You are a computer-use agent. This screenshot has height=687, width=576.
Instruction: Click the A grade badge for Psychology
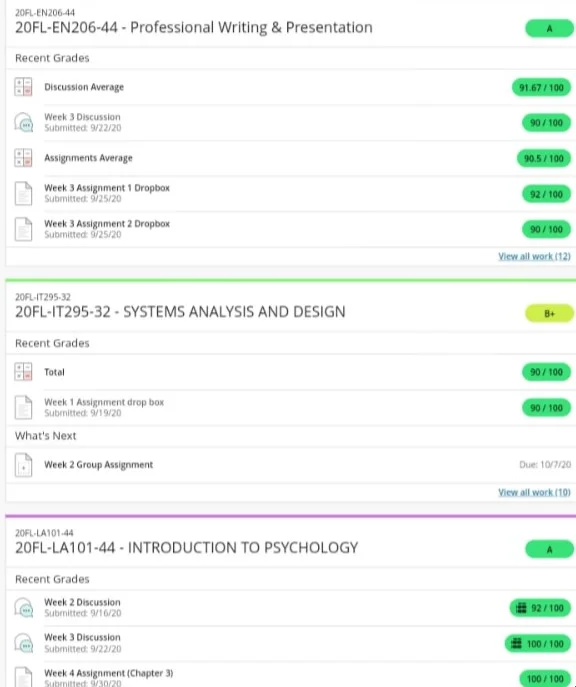549,549
